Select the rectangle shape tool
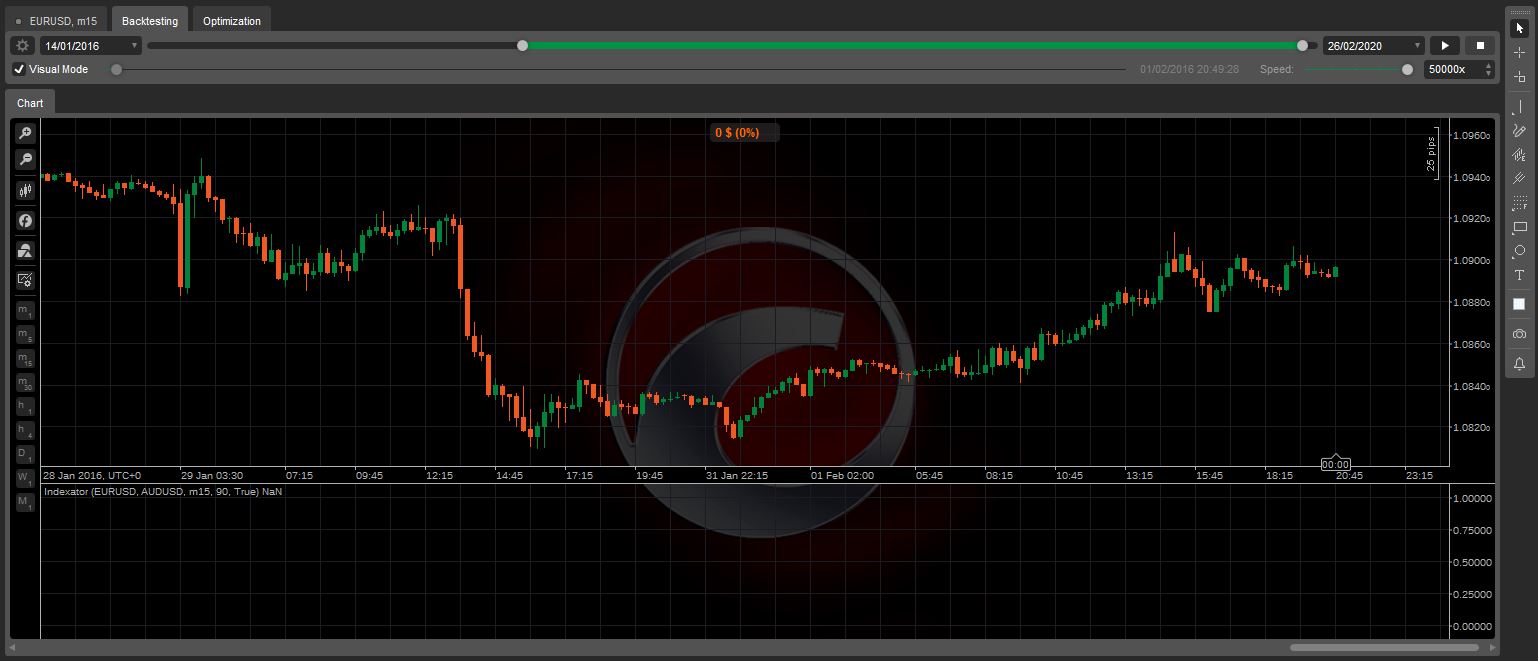This screenshot has height=661, width=1538. coord(1519,227)
